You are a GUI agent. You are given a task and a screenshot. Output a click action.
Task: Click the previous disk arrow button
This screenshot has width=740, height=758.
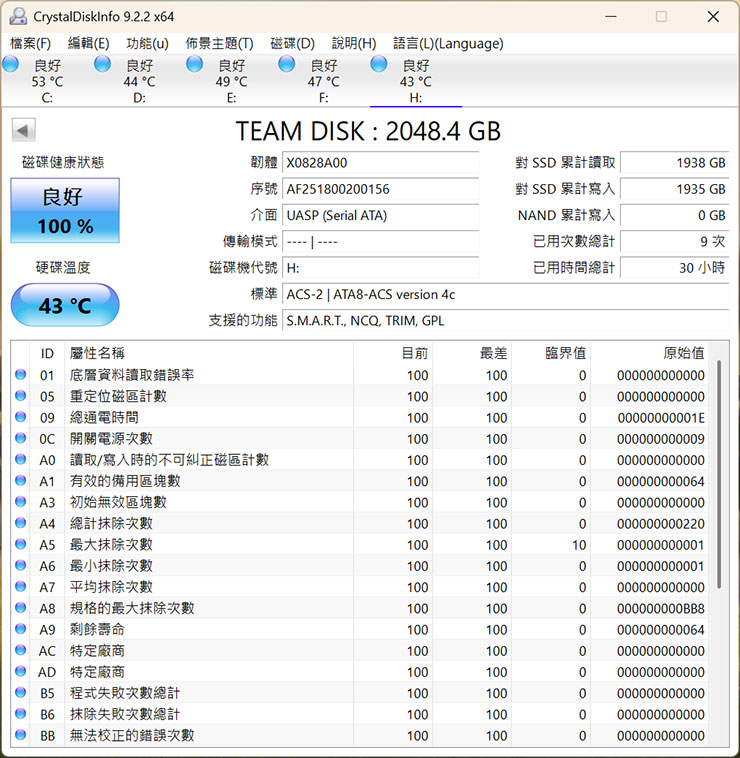point(23,130)
